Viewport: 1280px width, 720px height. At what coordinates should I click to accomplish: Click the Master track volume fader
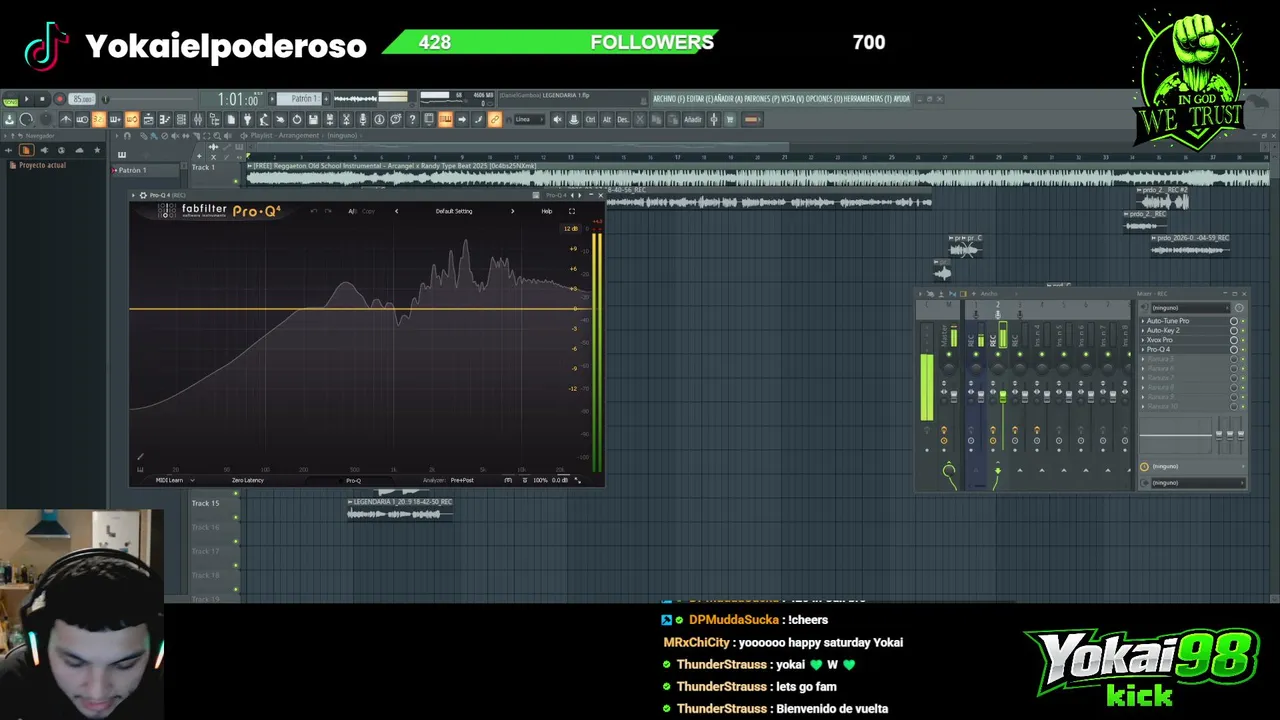pos(954,396)
